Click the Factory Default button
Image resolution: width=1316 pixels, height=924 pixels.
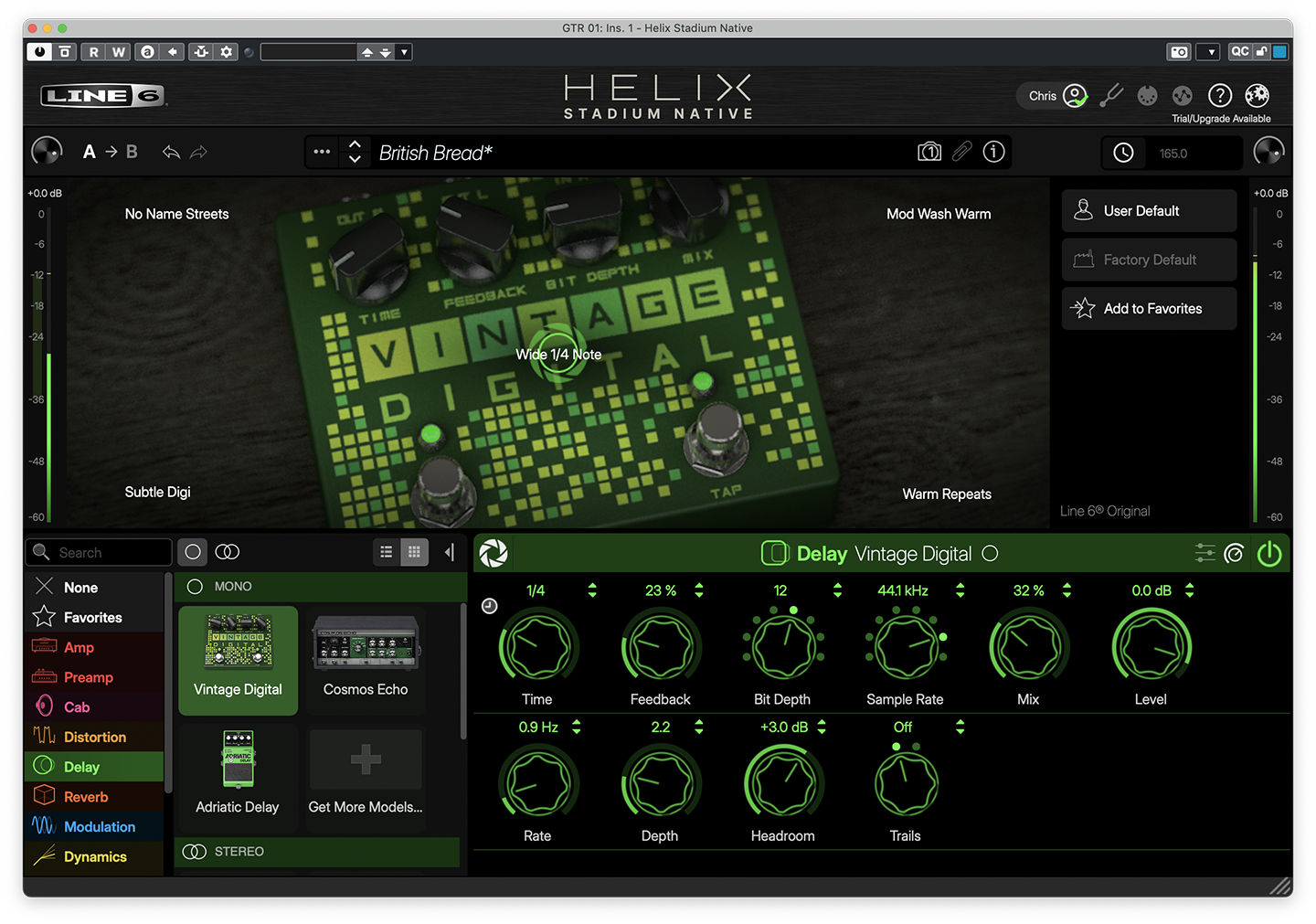(1150, 260)
